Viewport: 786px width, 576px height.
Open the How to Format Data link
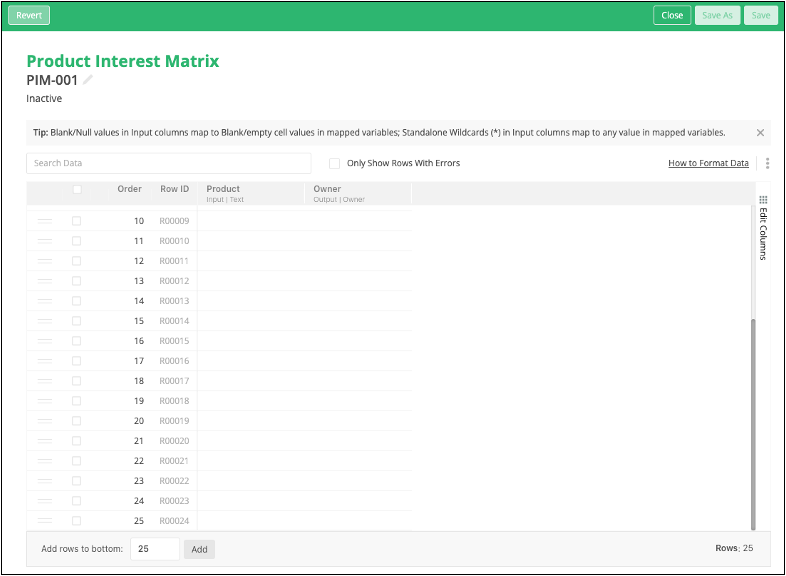(708, 163)
